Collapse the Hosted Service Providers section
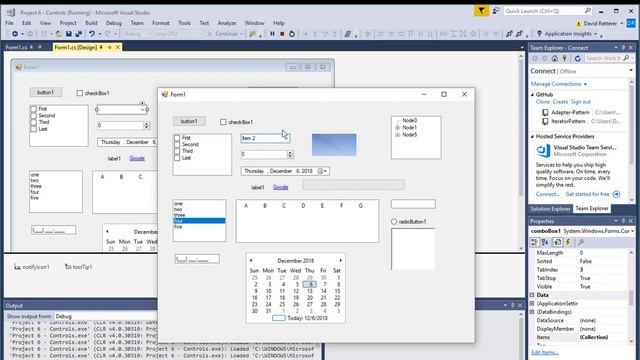This screenshot has height=360, width=640. (x=532, y=137)
